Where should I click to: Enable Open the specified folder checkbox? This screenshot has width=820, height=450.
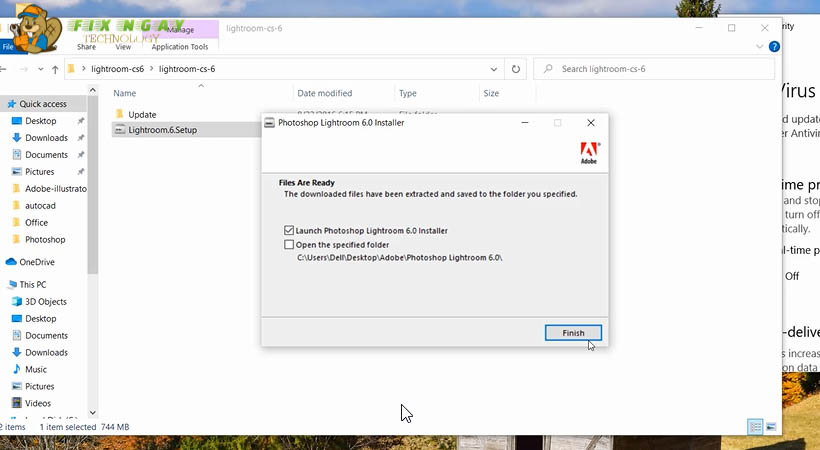click(290, 244)
